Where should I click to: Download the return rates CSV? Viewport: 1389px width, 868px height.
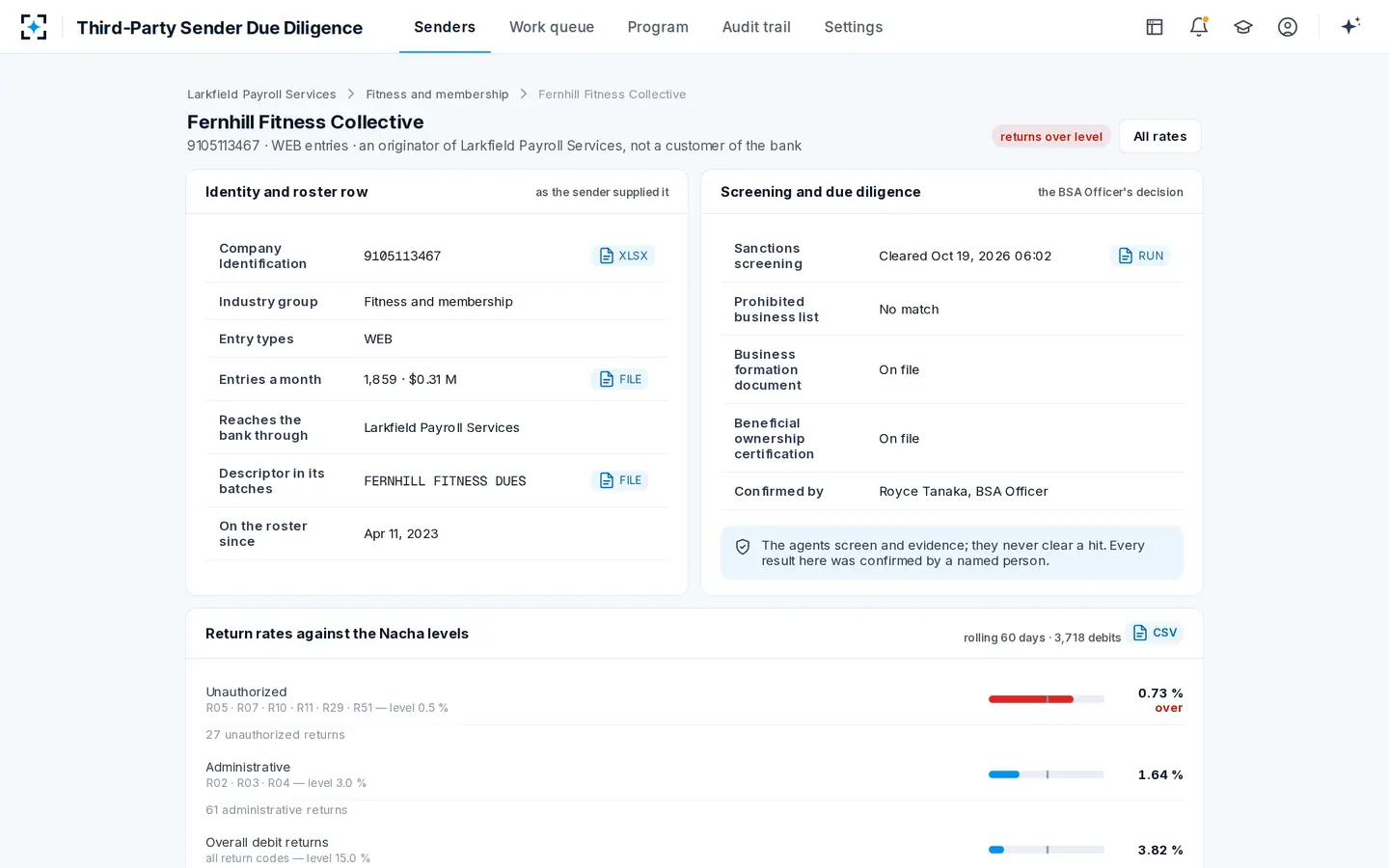[x=1155, y=633]
